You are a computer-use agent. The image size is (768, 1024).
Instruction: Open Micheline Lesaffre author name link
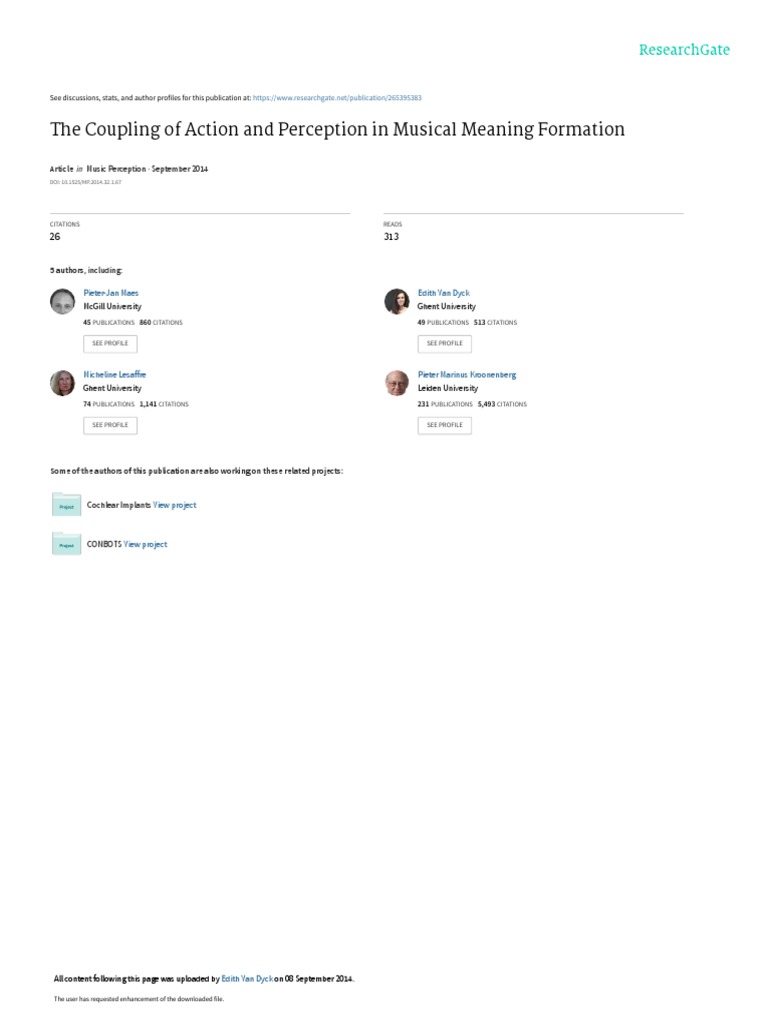pyautogui.click(x=114, y=375)
